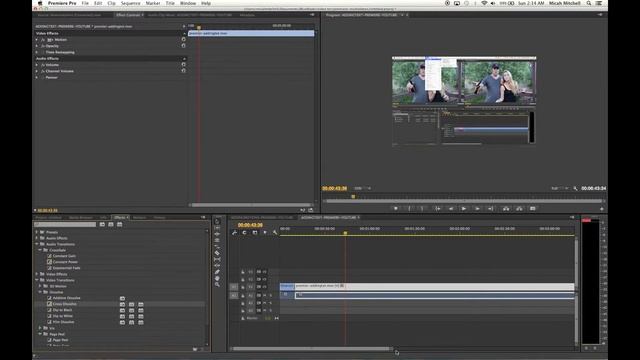This screenshot has width=640, height=360.
Task: Toggle Snap in the timeline header
Action: [244, 232]
